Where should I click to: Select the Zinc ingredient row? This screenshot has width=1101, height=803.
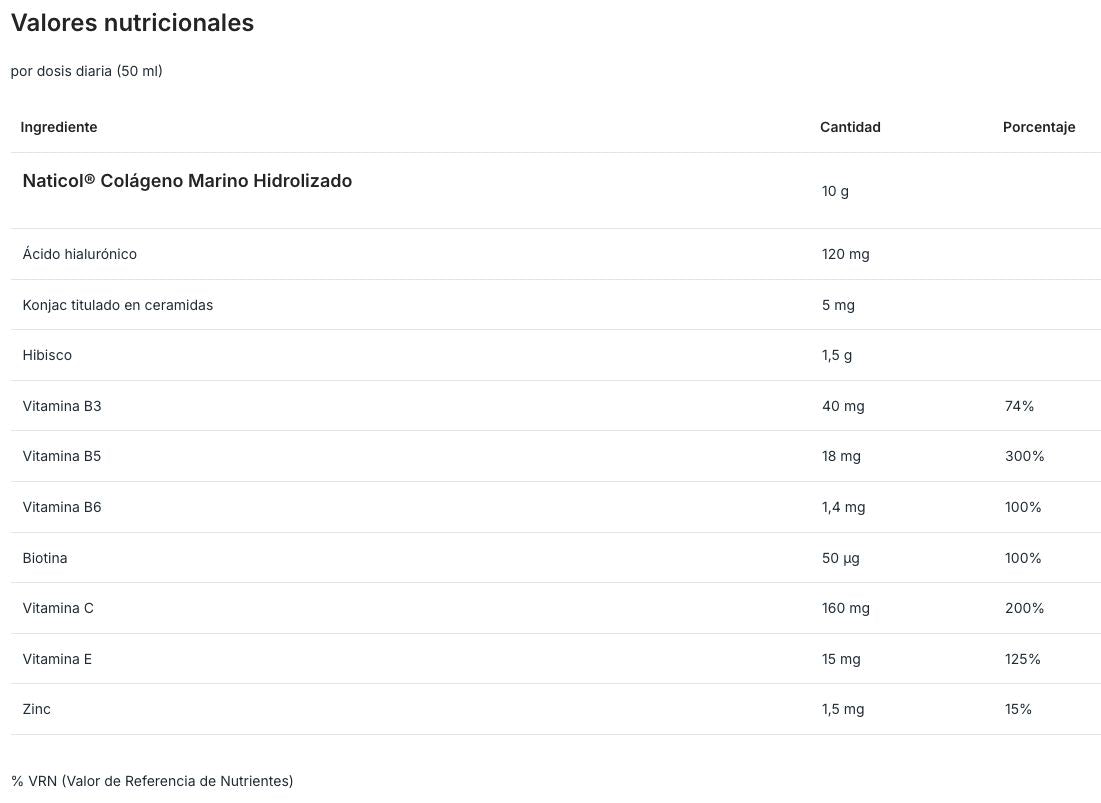coord(555,709)
